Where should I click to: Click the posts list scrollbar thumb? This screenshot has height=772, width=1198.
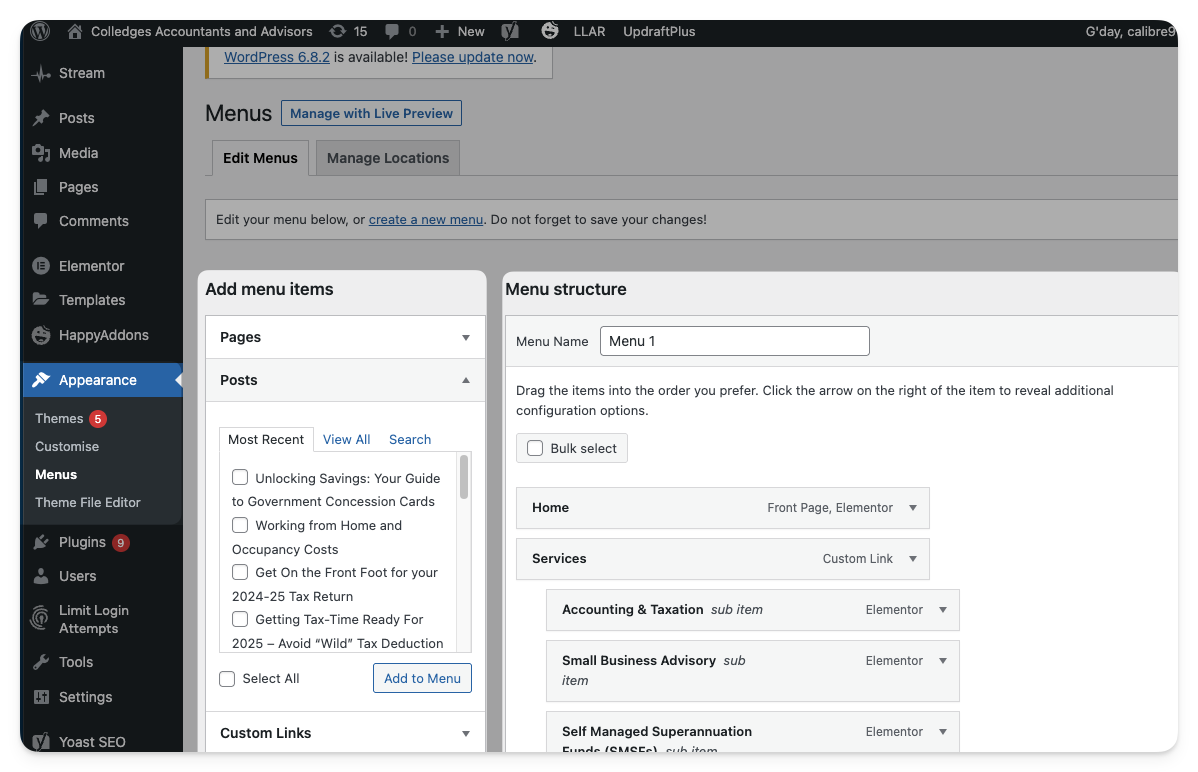tap(463, 477)
